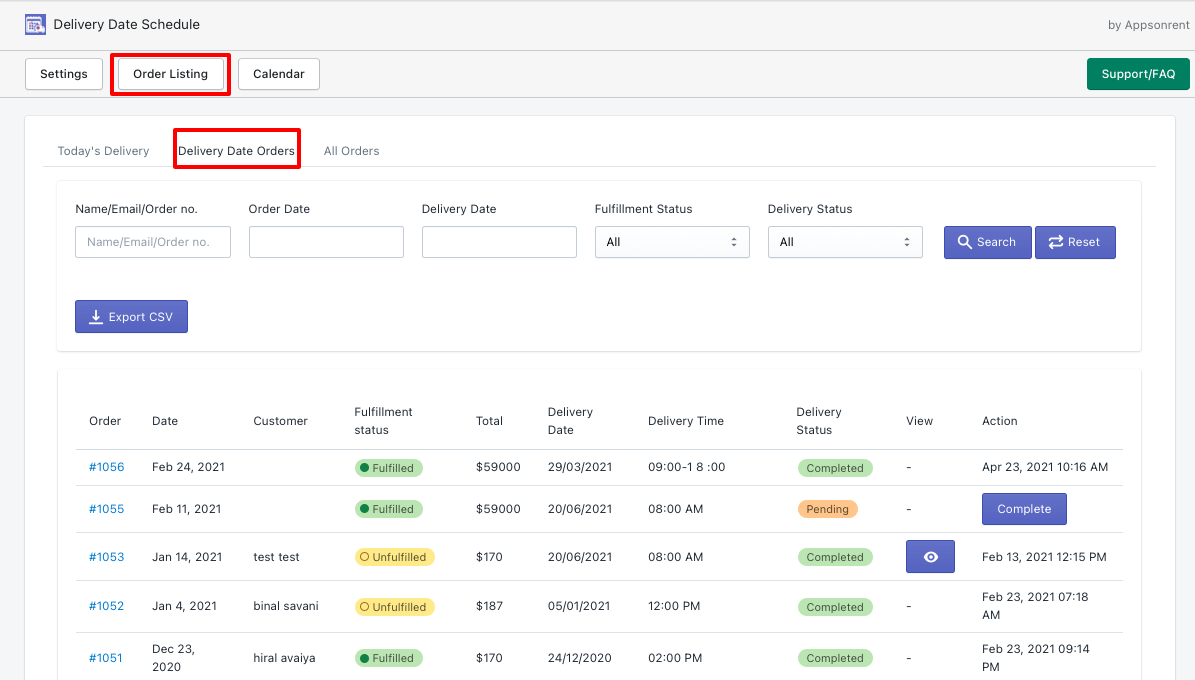Click Completed status of order #1053
This screenshot has height=680, width=1195.
click(x=835, y=557)
